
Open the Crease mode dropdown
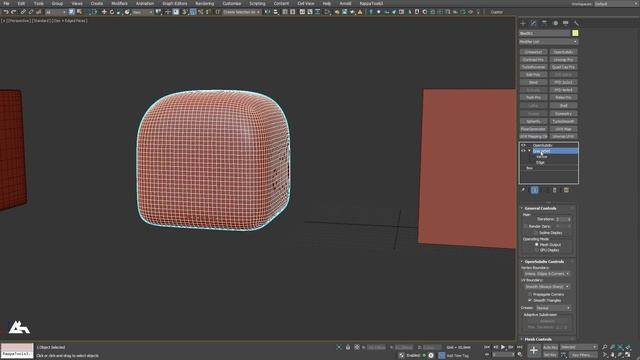pos(553,308)
